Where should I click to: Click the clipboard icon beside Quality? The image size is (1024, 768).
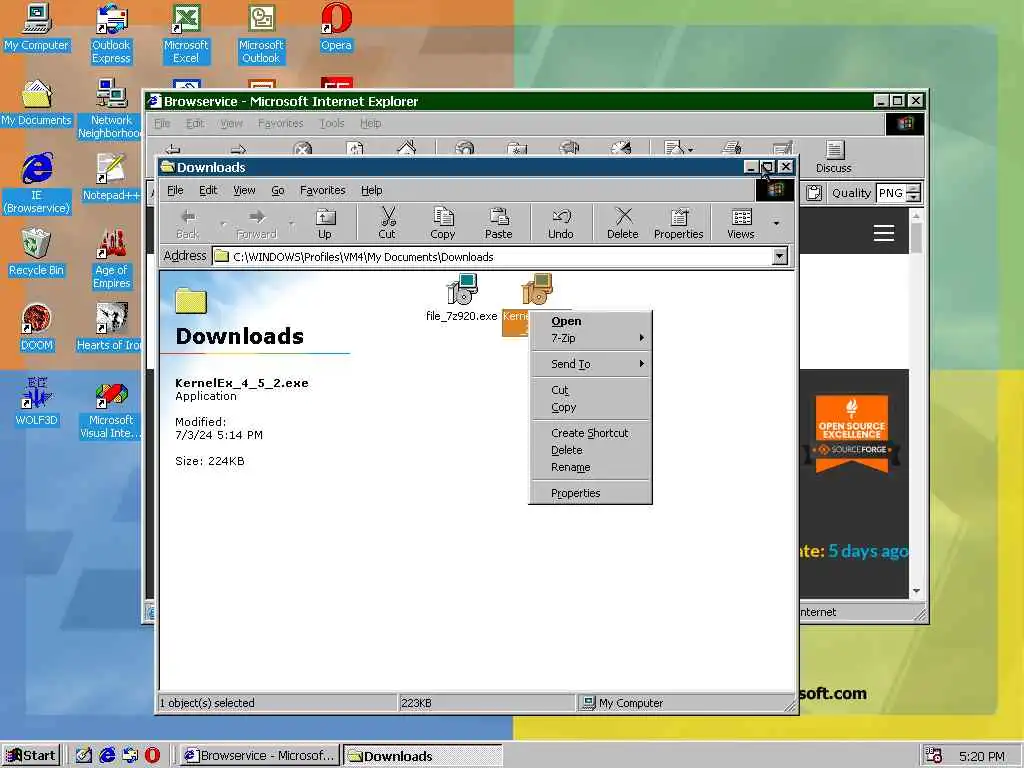point(814,193)
